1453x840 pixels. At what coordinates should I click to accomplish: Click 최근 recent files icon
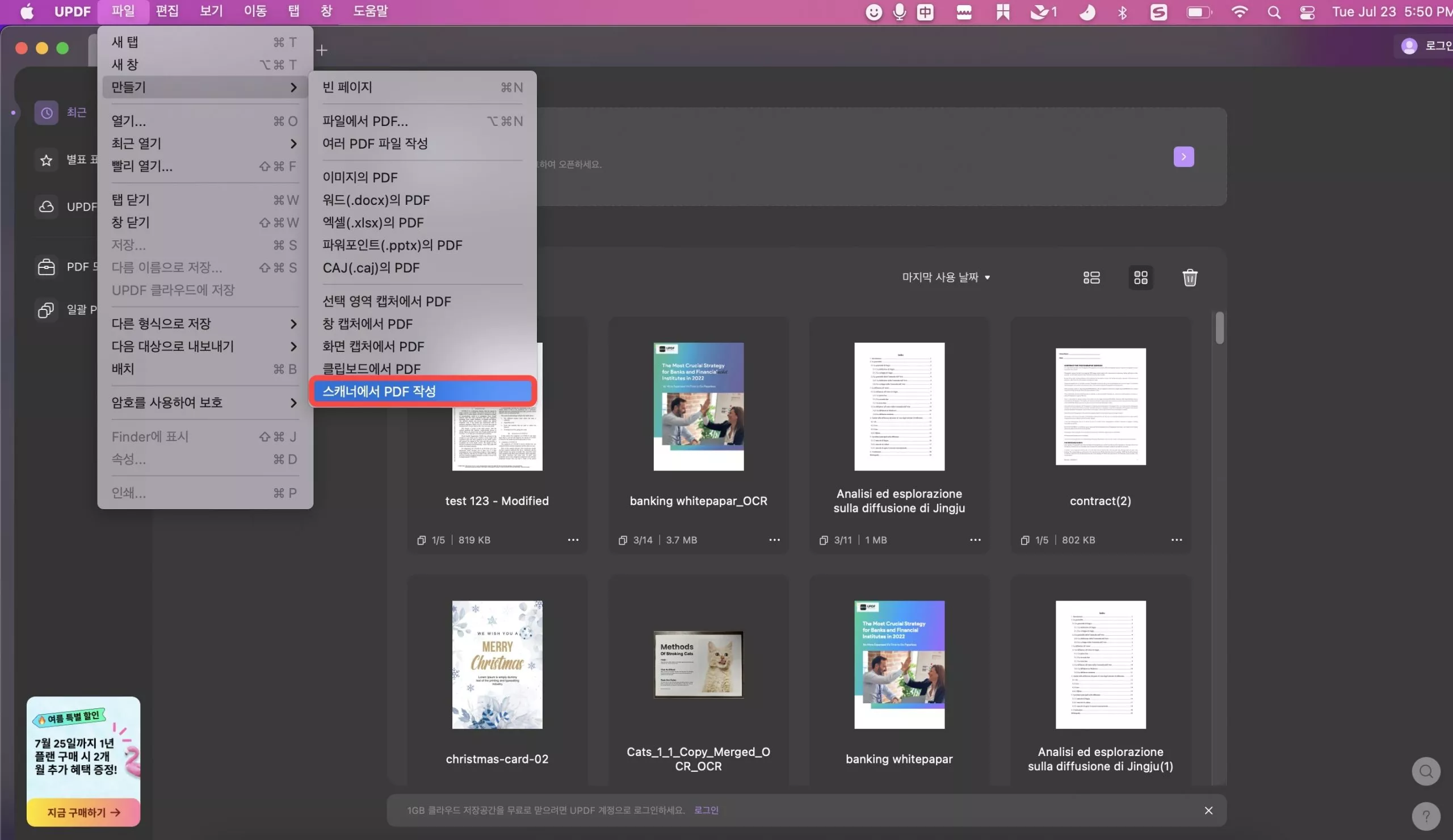[46, 112]
